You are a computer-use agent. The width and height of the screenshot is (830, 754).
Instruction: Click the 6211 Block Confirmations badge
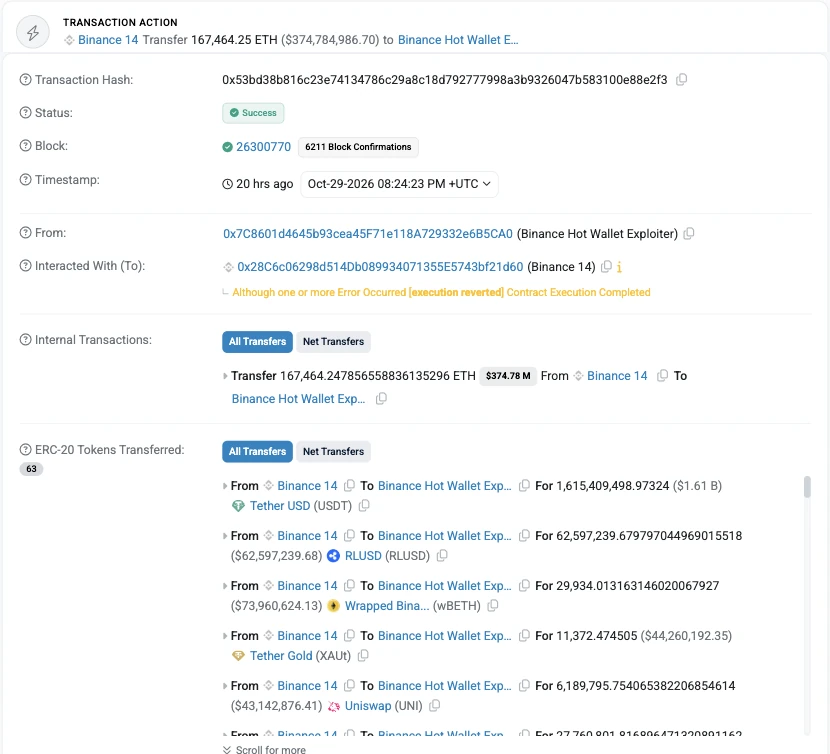358,147
